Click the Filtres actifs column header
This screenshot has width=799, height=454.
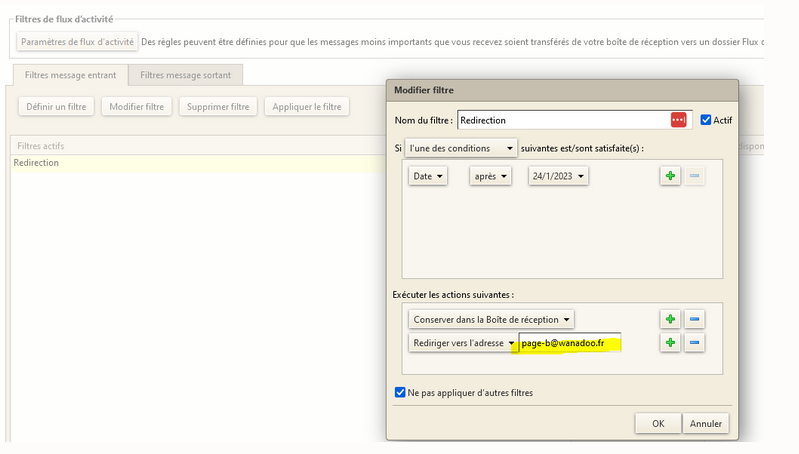click(x=199, y=146)
